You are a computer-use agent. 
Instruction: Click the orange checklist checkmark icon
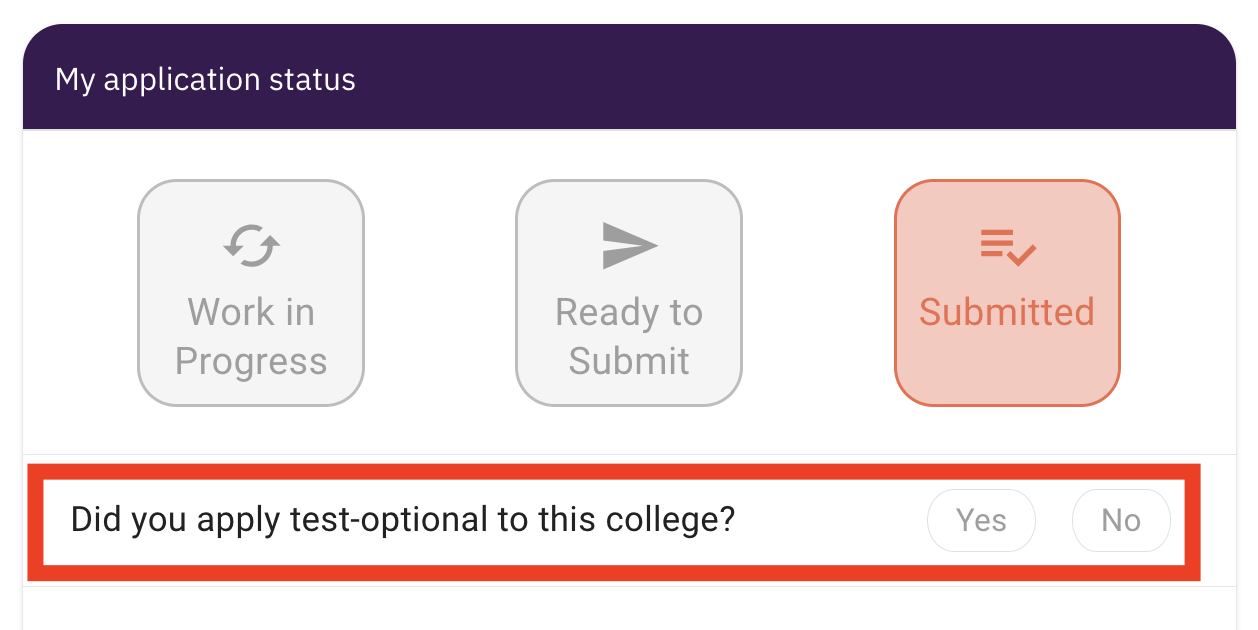coord(1007,246)
